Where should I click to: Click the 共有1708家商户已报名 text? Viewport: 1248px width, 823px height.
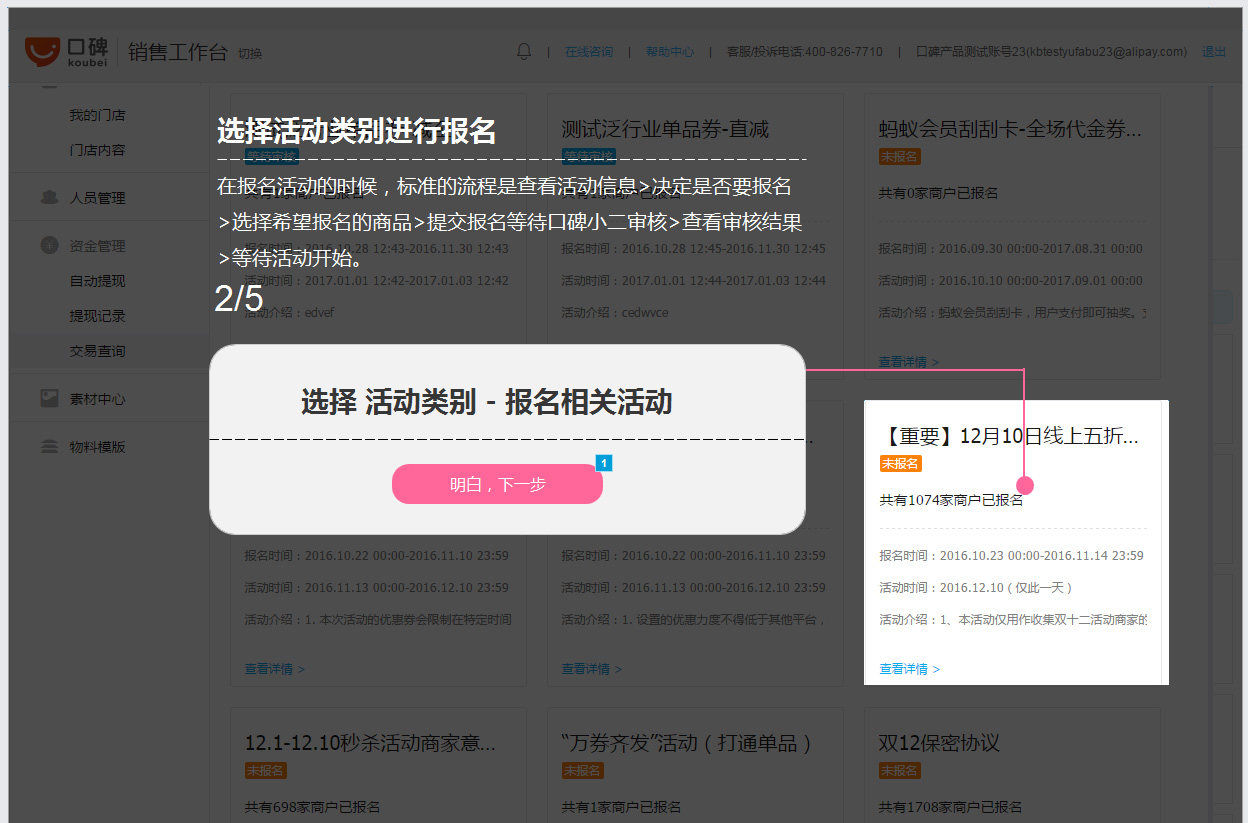[951, 807]
